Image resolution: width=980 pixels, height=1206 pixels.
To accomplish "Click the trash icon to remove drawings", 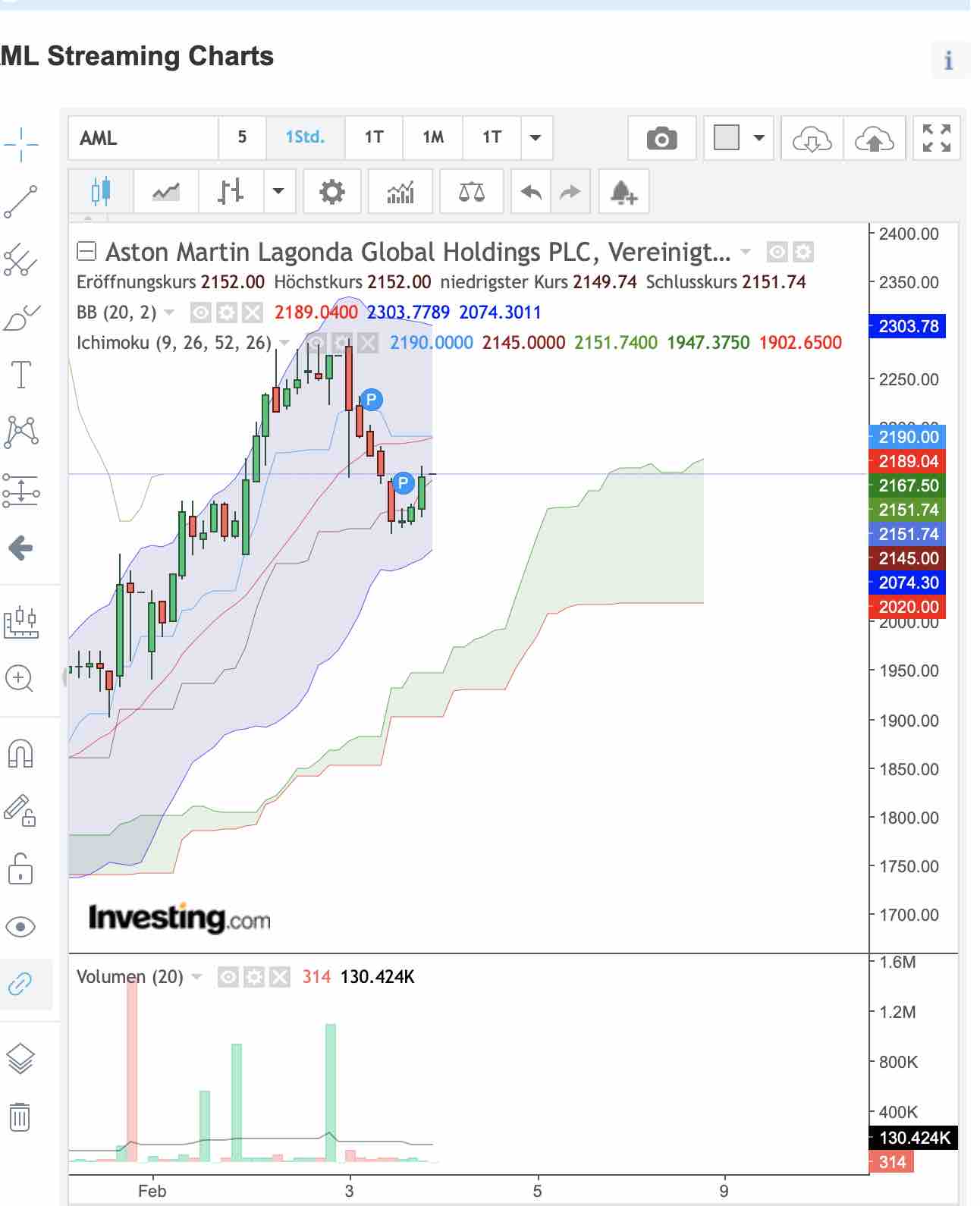I will 20,1116.
